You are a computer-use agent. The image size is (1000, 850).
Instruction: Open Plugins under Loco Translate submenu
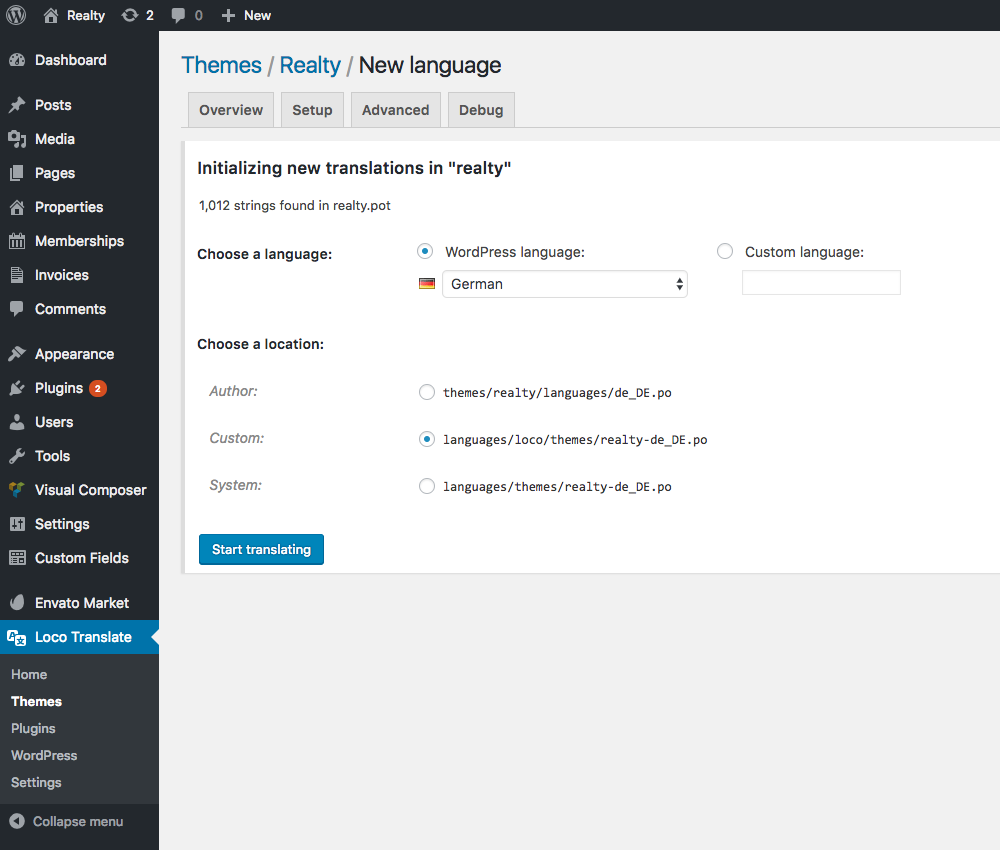pos(33,729)
